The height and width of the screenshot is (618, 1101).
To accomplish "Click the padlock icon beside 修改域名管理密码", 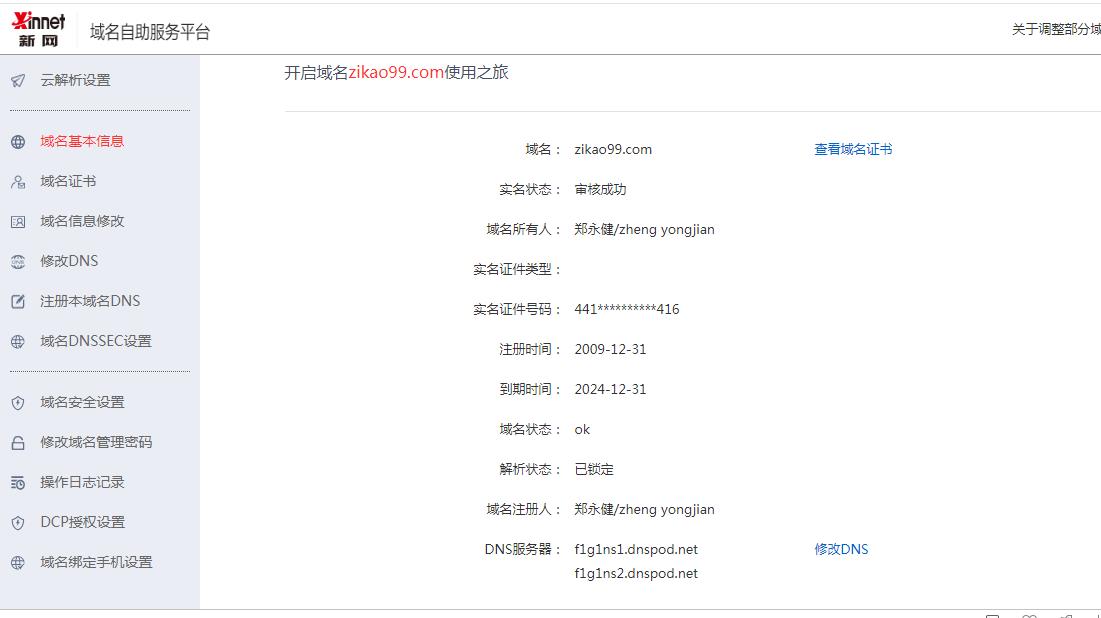I will (18, 443).
